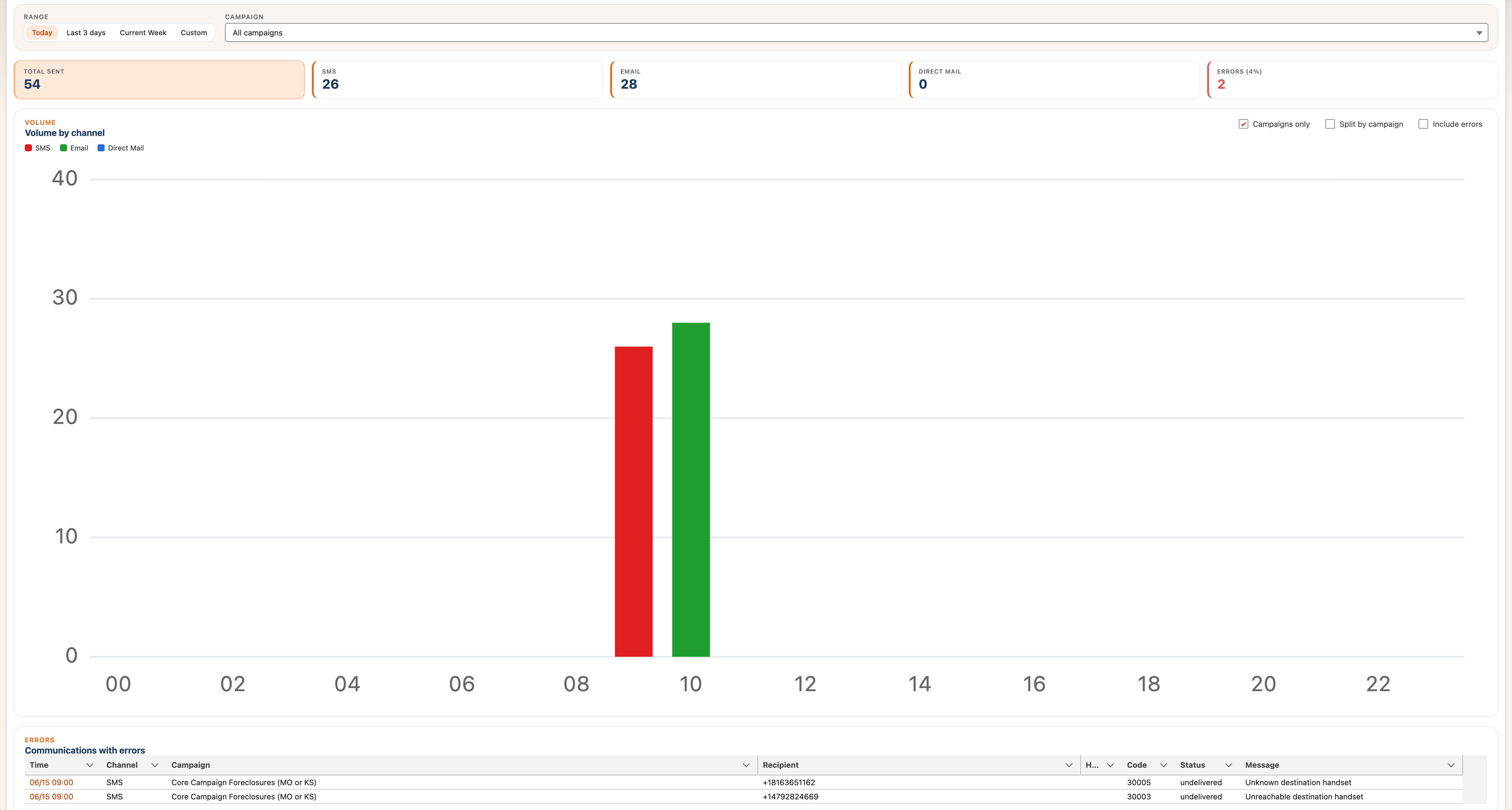Sort by the Code column header
This screenshot has height=810, width=1512.
[1137, 765]
